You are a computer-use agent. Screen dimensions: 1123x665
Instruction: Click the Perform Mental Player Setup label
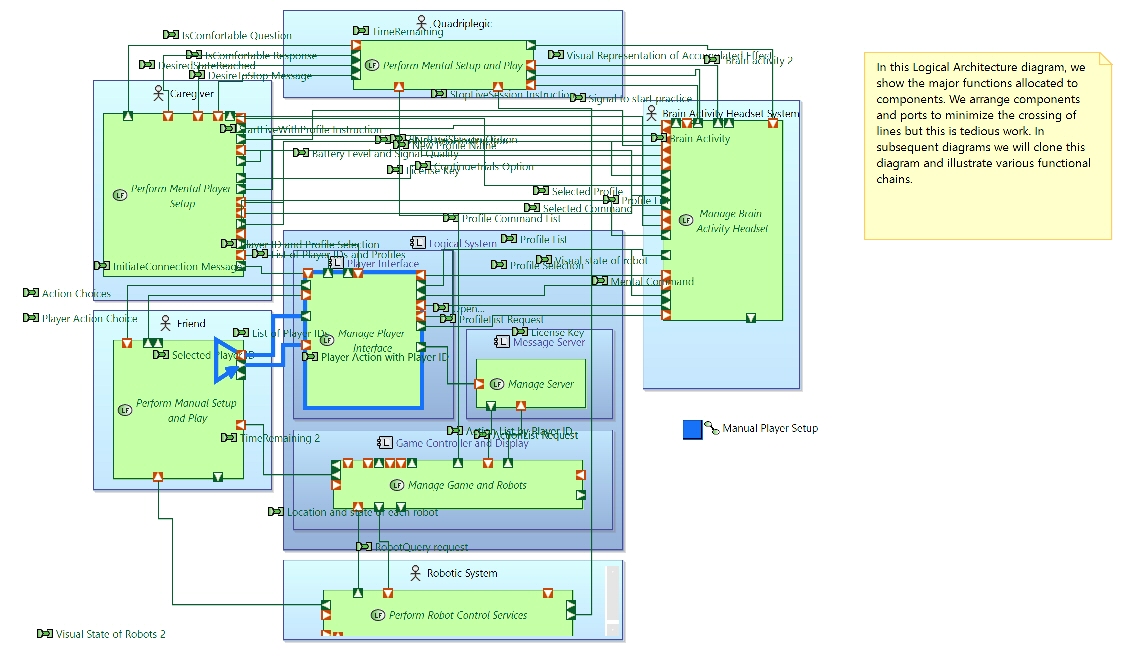coord(181,195)
